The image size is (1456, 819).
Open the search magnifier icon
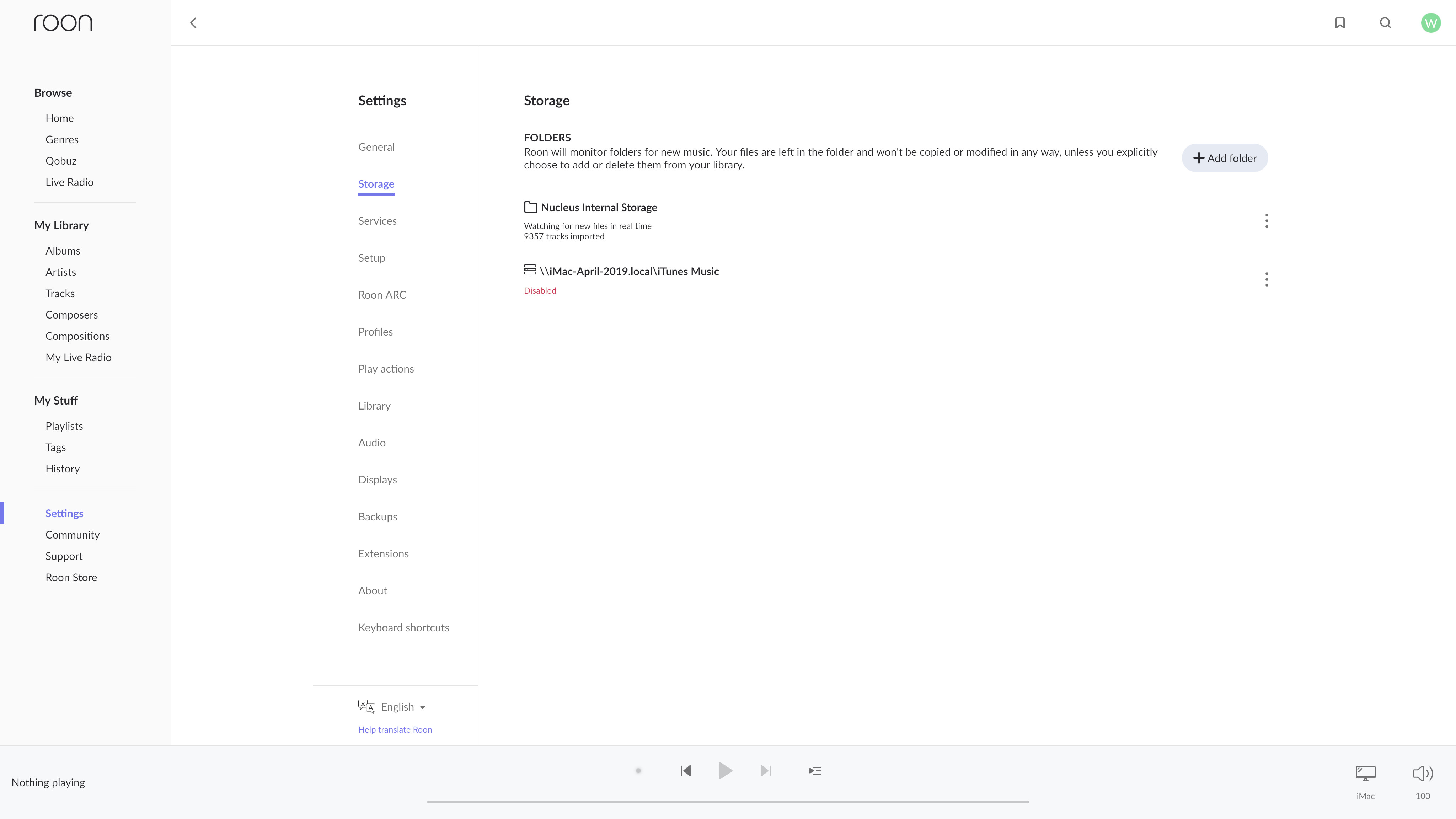coord(1385,23)
